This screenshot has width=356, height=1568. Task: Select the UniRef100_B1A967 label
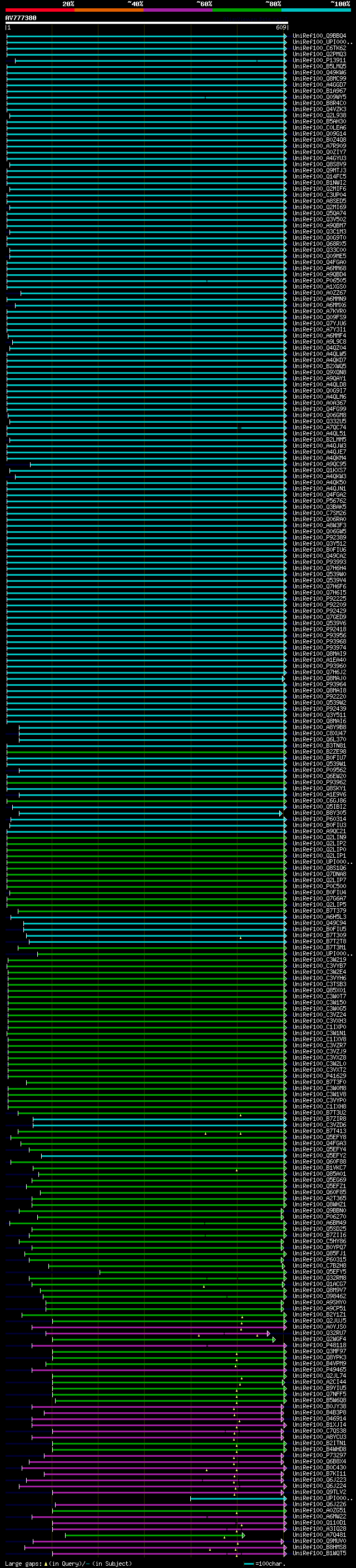(x=319, y=91)
